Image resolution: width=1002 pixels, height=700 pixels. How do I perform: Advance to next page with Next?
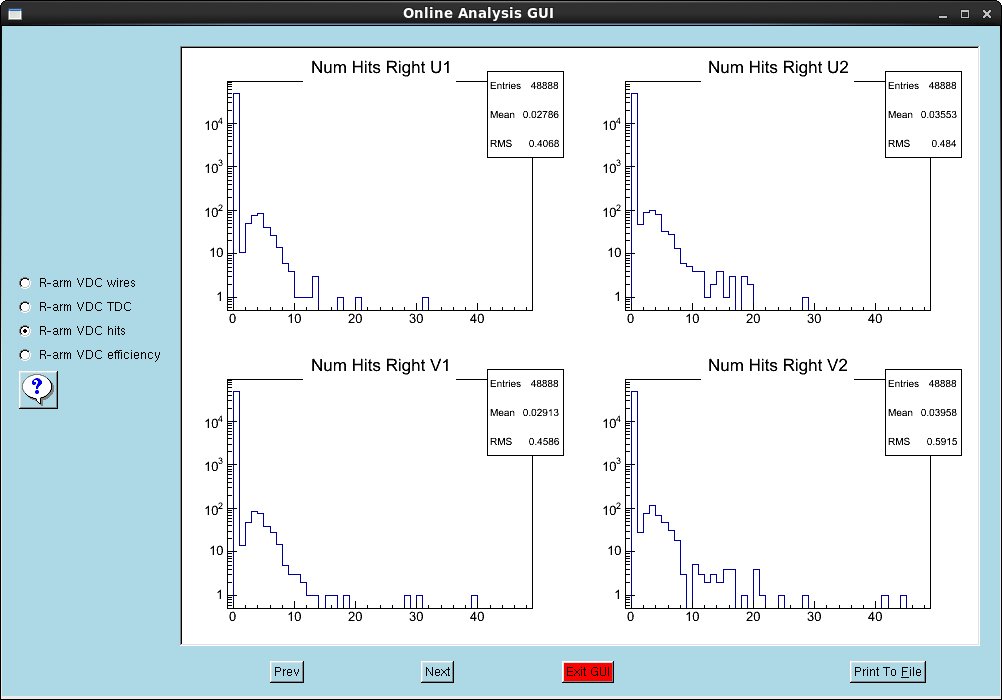click(x=438, y=672)
